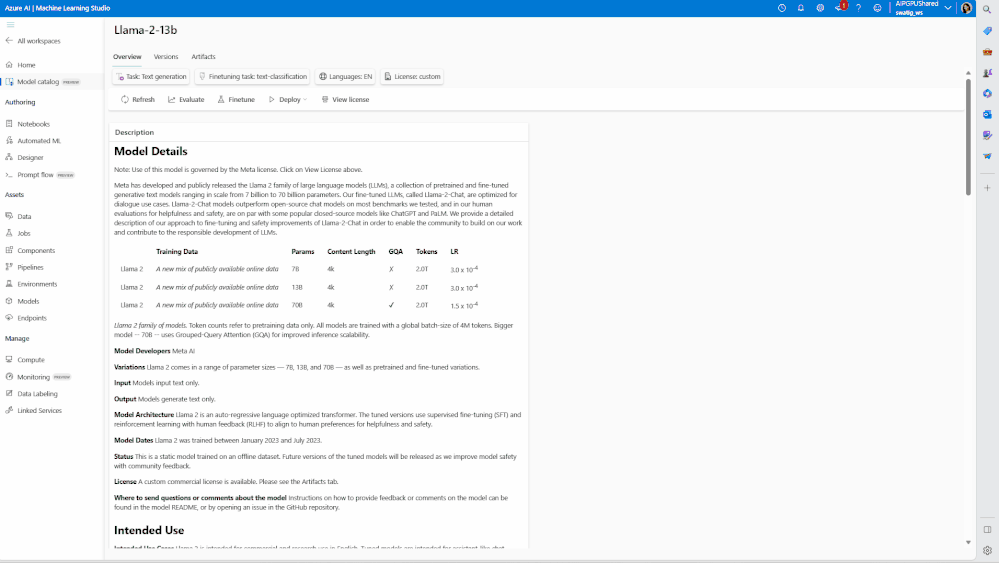Viewport: 999px width, 563px height.
Task: Open Compute under Manage
Action: [x=25, y=360]
